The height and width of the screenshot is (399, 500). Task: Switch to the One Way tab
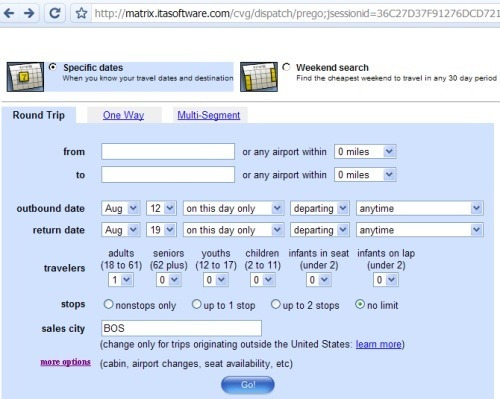pos(123,115)
